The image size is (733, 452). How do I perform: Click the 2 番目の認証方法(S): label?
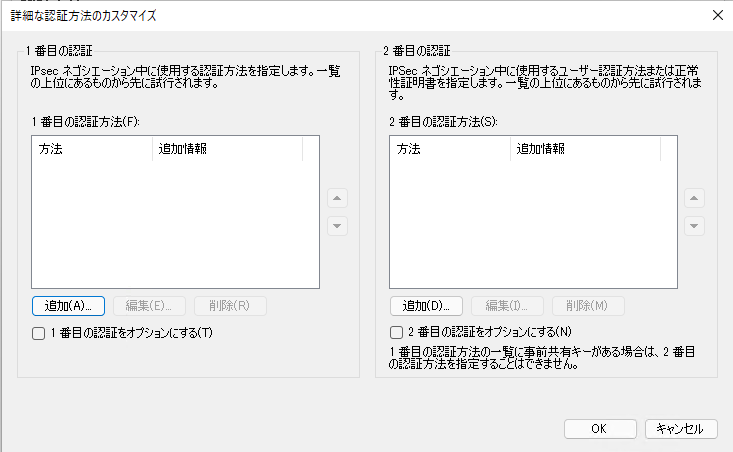[x=443, y=122]
